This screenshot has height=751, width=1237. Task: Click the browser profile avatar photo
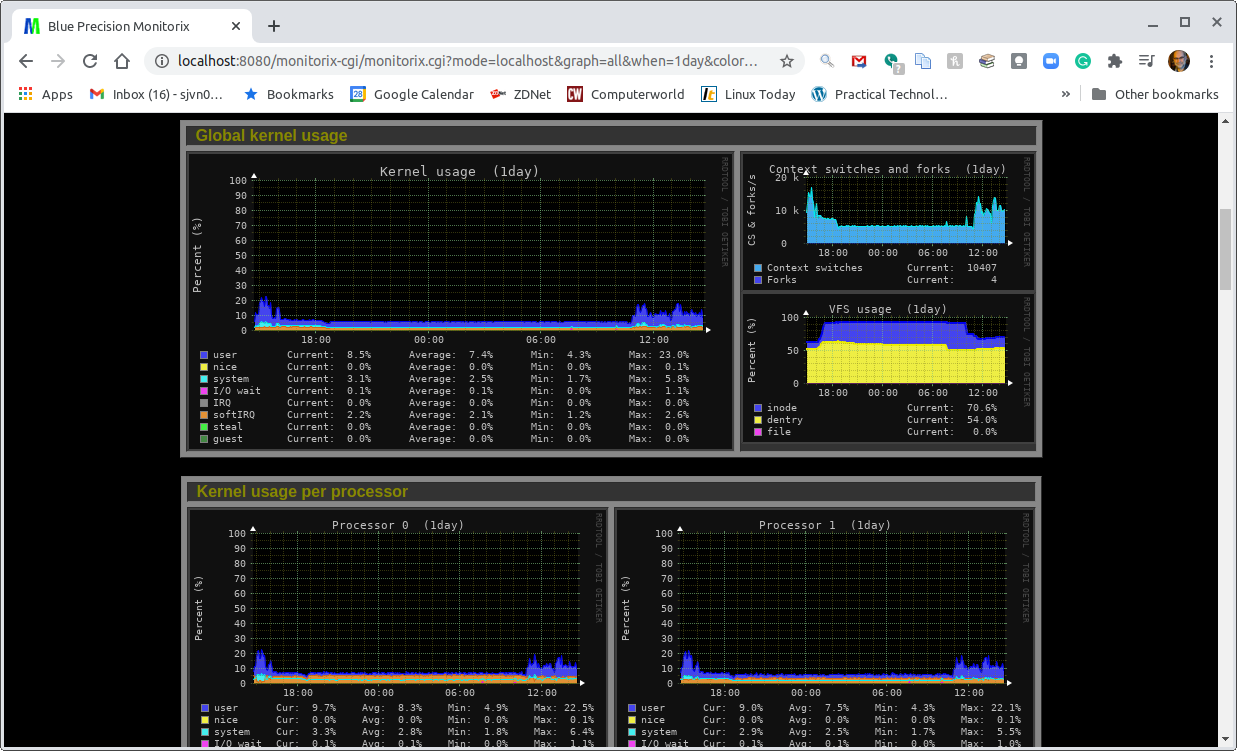[1179, 61]
